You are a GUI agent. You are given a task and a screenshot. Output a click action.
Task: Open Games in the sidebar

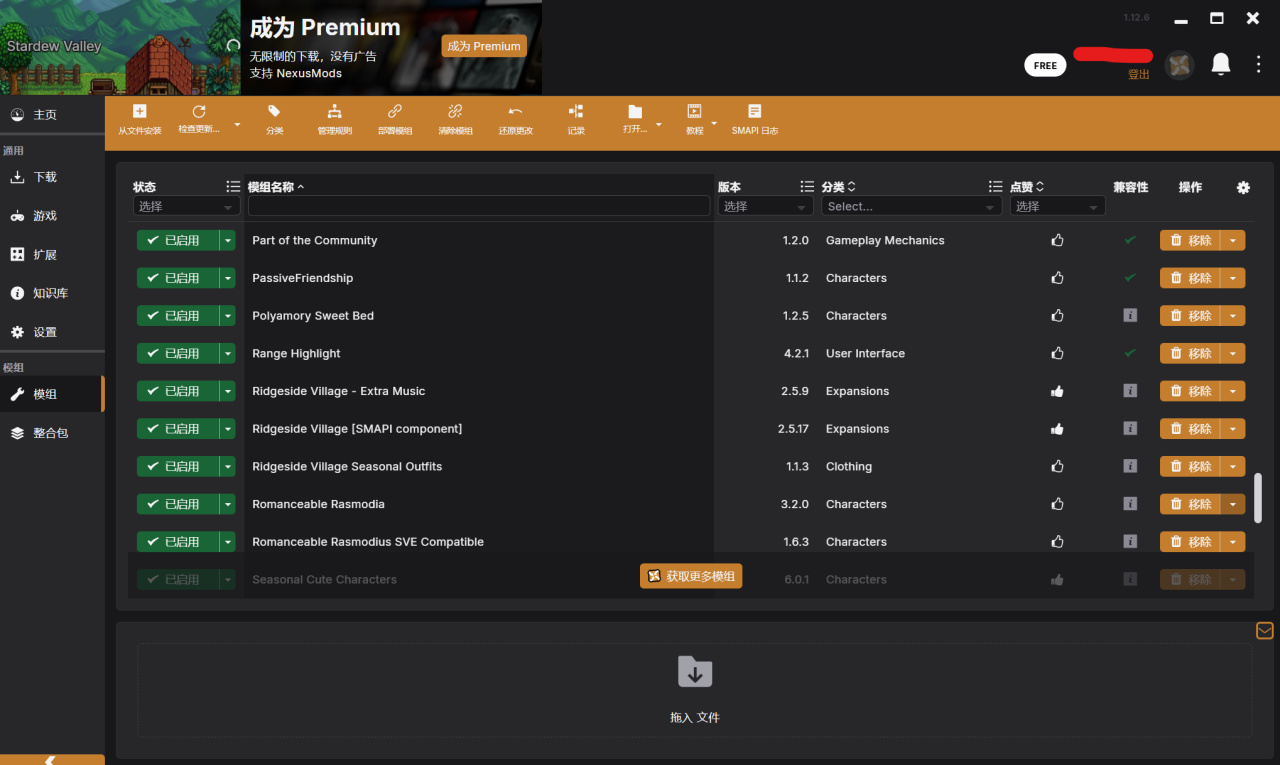click(52, 216)
